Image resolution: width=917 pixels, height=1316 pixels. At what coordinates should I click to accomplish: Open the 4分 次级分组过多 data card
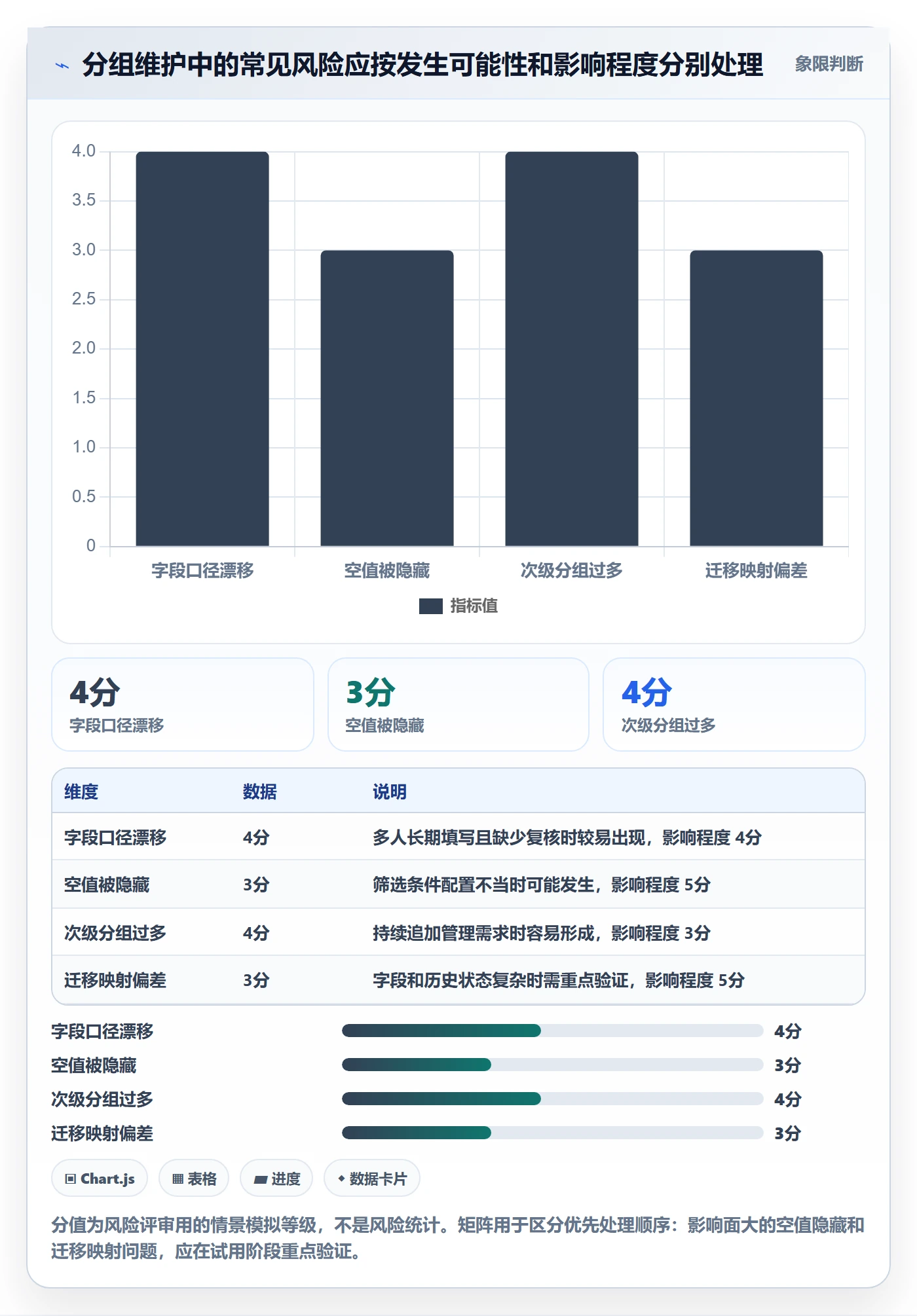[734, 704]
